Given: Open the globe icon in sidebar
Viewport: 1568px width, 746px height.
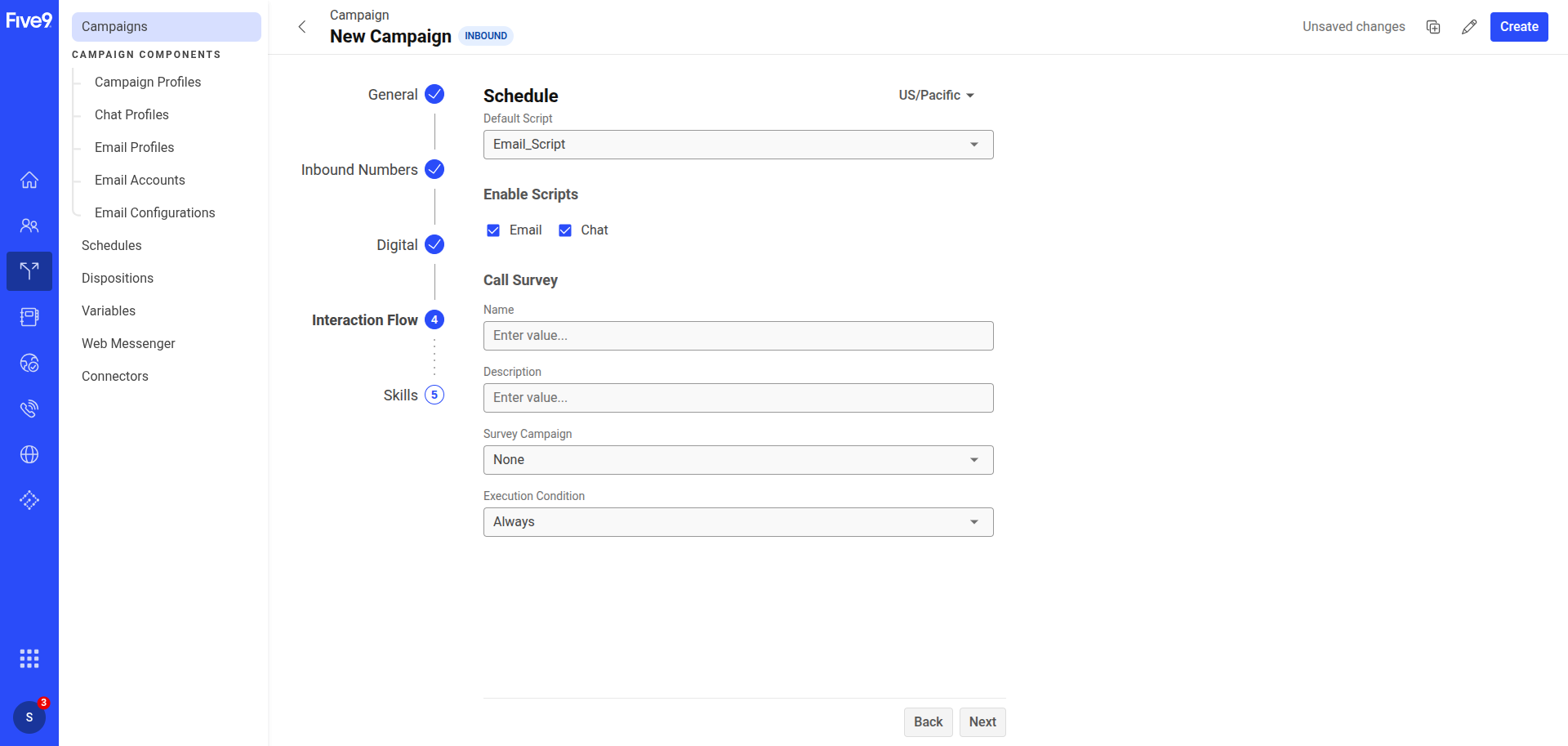Looking at the screenshot, I should tap(29, 454).
